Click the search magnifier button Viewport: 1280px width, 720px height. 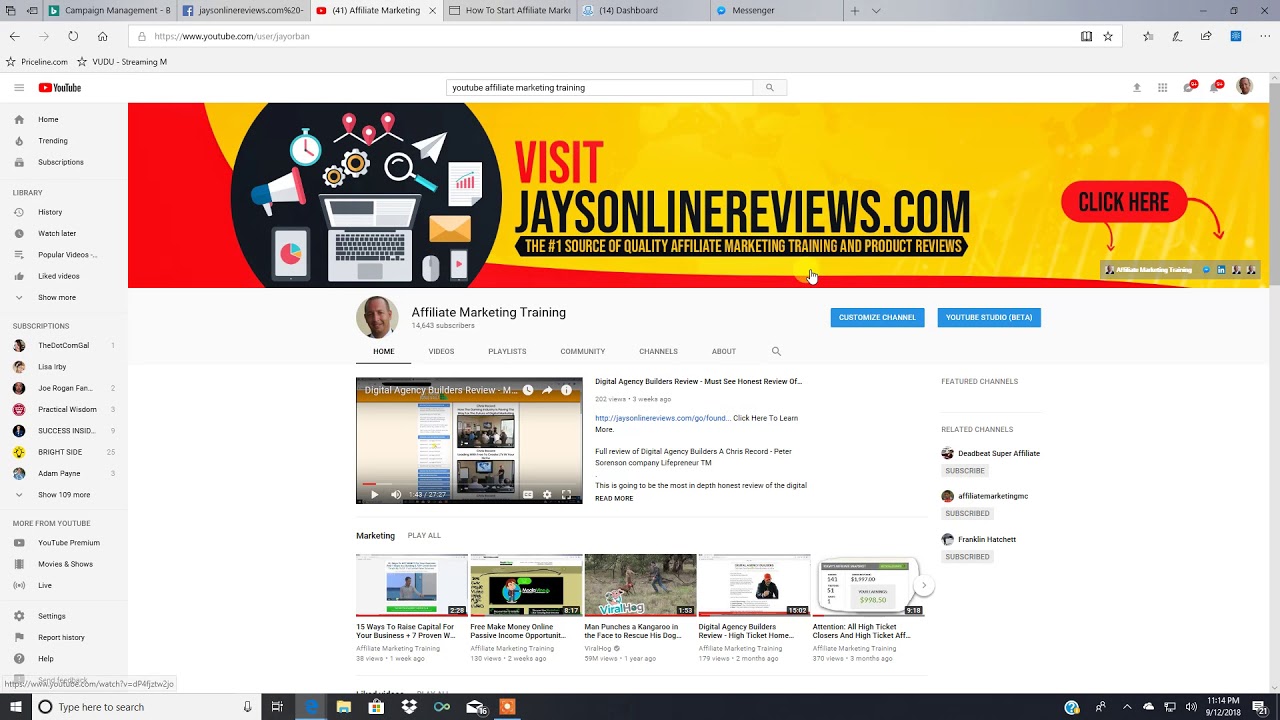pyautogui.click(x=769, y=88)
